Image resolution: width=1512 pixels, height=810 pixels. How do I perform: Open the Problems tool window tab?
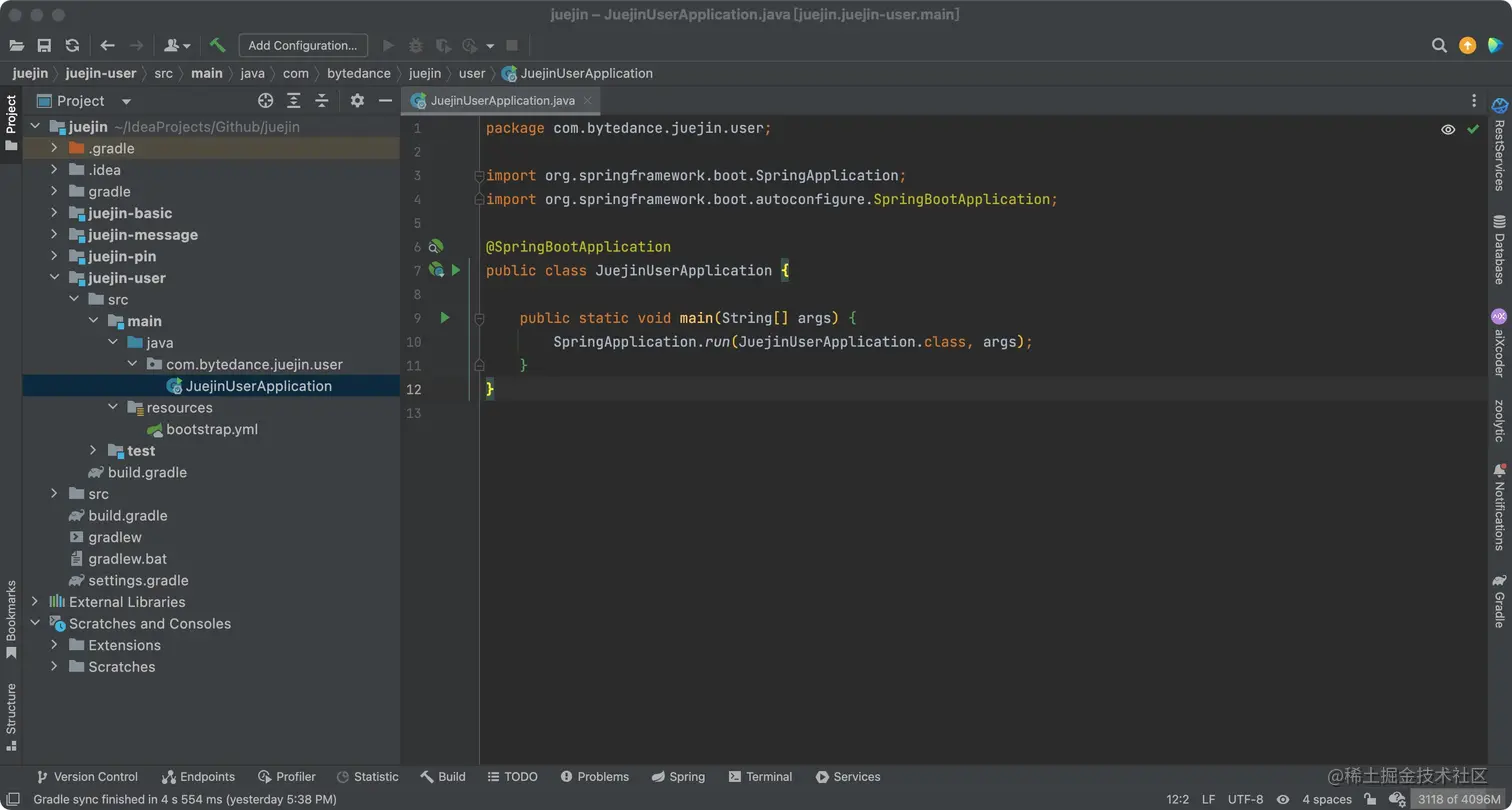tap(594, 777)
